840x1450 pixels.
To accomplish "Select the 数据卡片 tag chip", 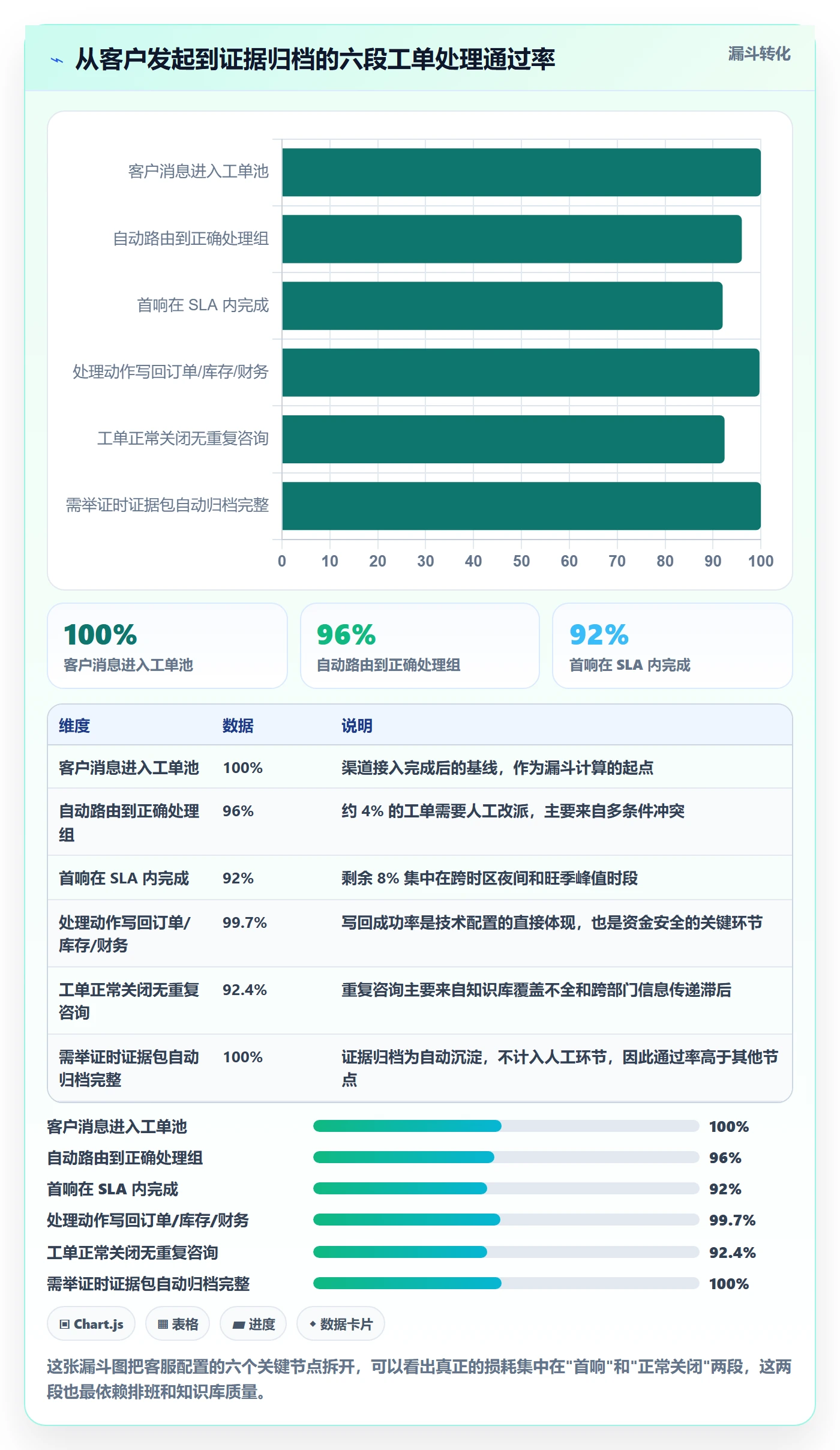I will tap(341, 1323).
